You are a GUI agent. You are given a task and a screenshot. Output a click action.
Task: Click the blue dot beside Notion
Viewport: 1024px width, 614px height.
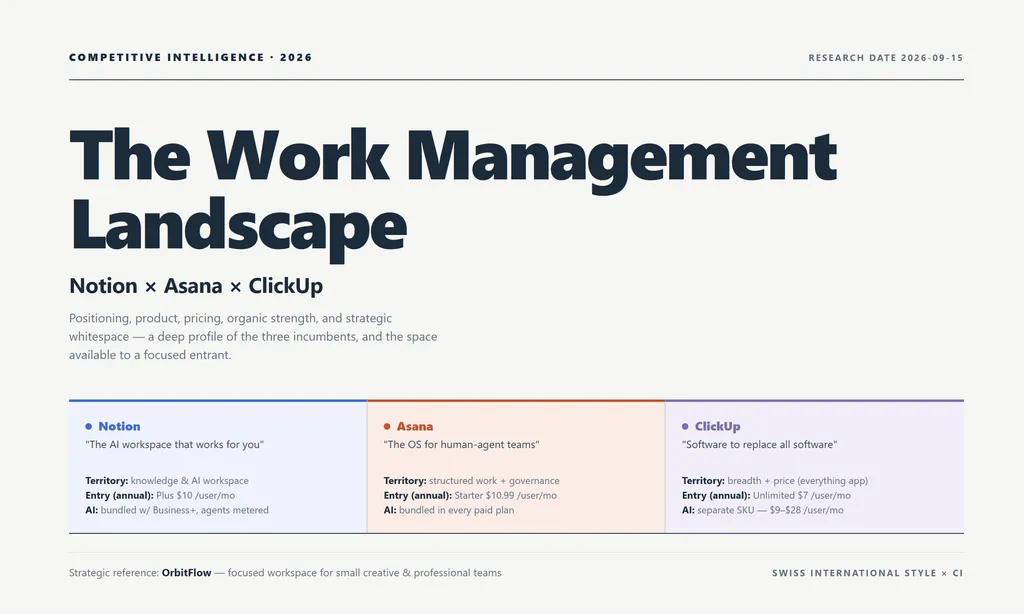(89, 427)
